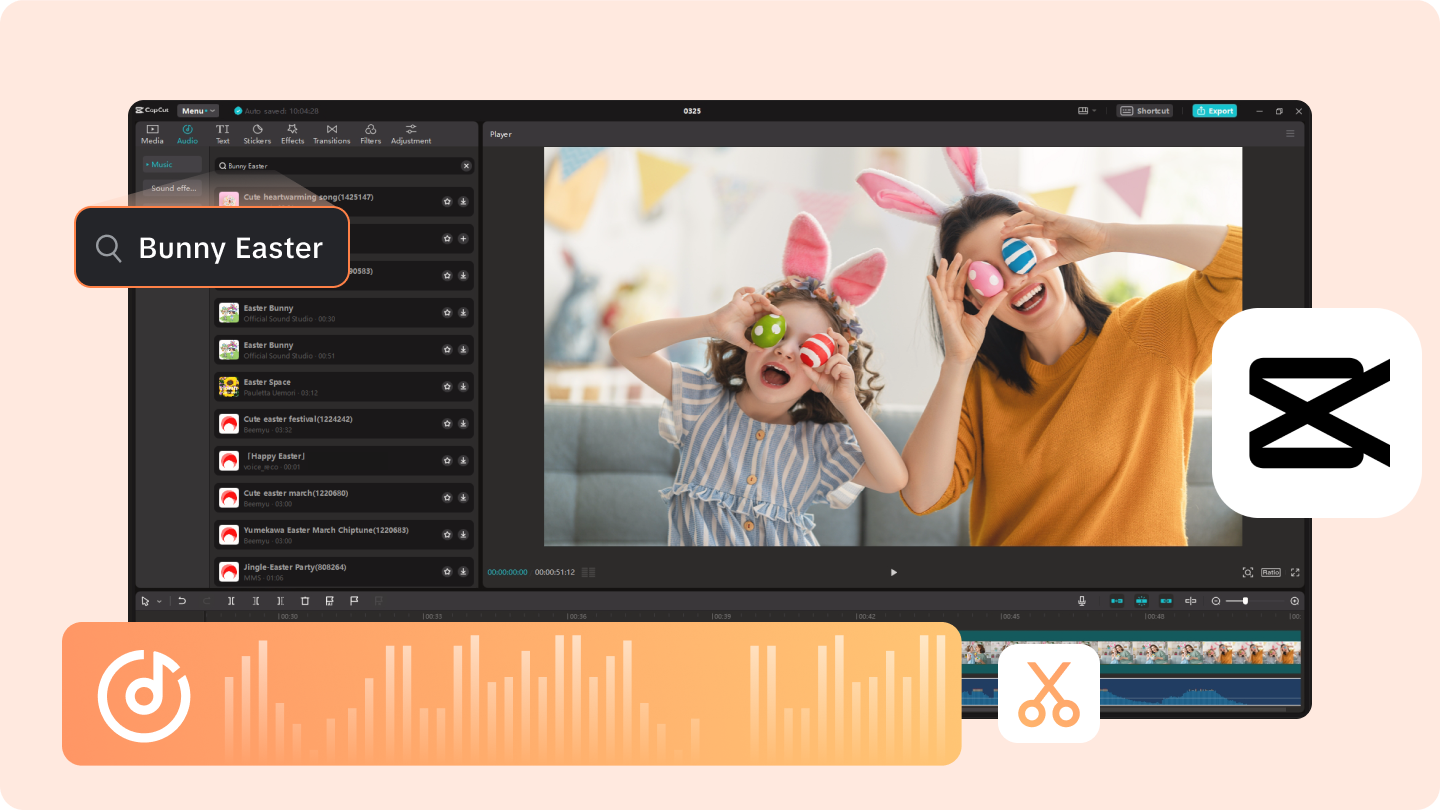Favorite the Yumekawa Easter March Chiptune track
Screen dimensions: 1440x810
pyautogui.click(x=447, y=535)
